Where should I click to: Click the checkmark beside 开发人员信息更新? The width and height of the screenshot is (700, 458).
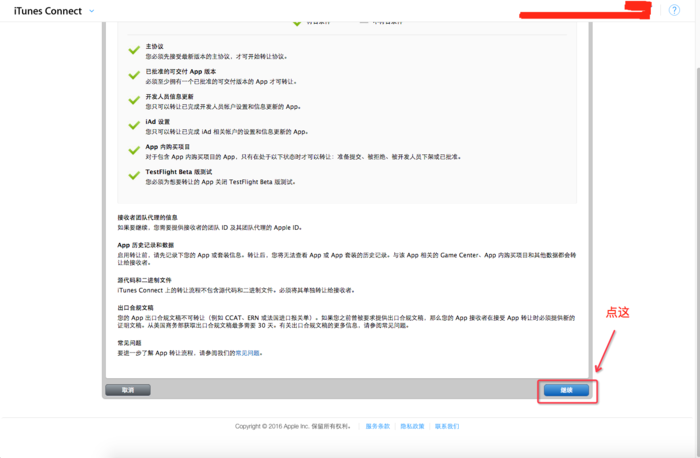(134, 100)
